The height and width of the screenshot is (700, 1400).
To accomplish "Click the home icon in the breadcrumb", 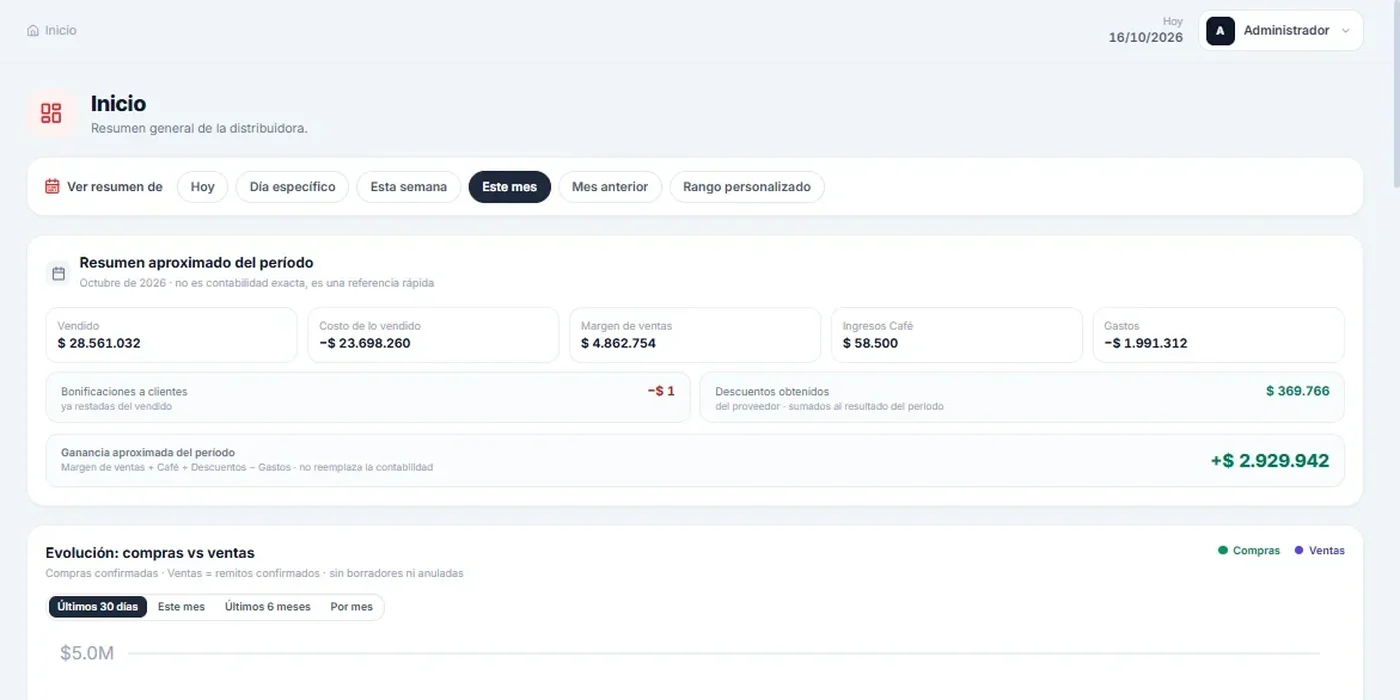I will coord(33,31).
